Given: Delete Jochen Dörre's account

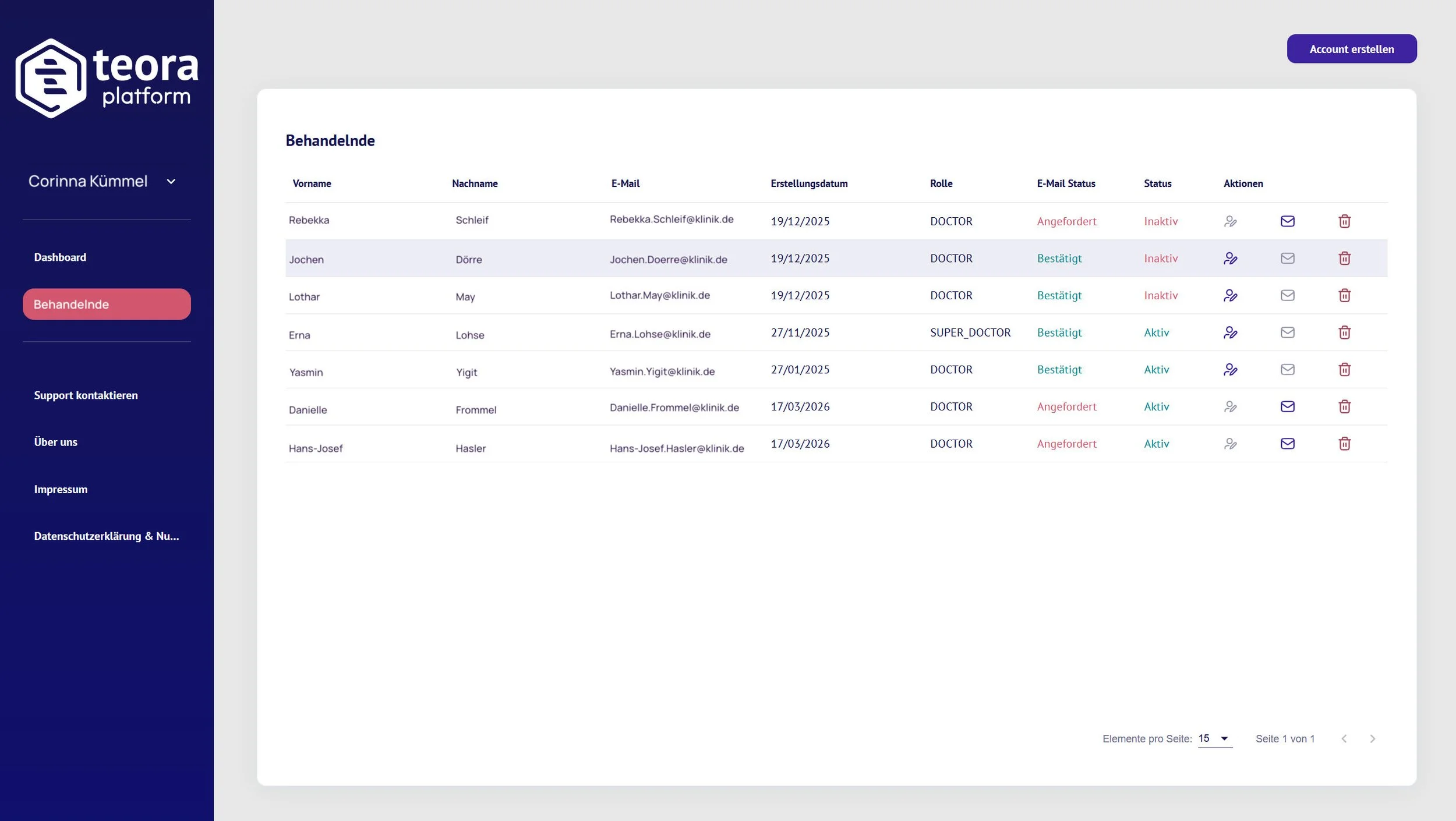Looking at the screenshot, I should coord(1344,258).
